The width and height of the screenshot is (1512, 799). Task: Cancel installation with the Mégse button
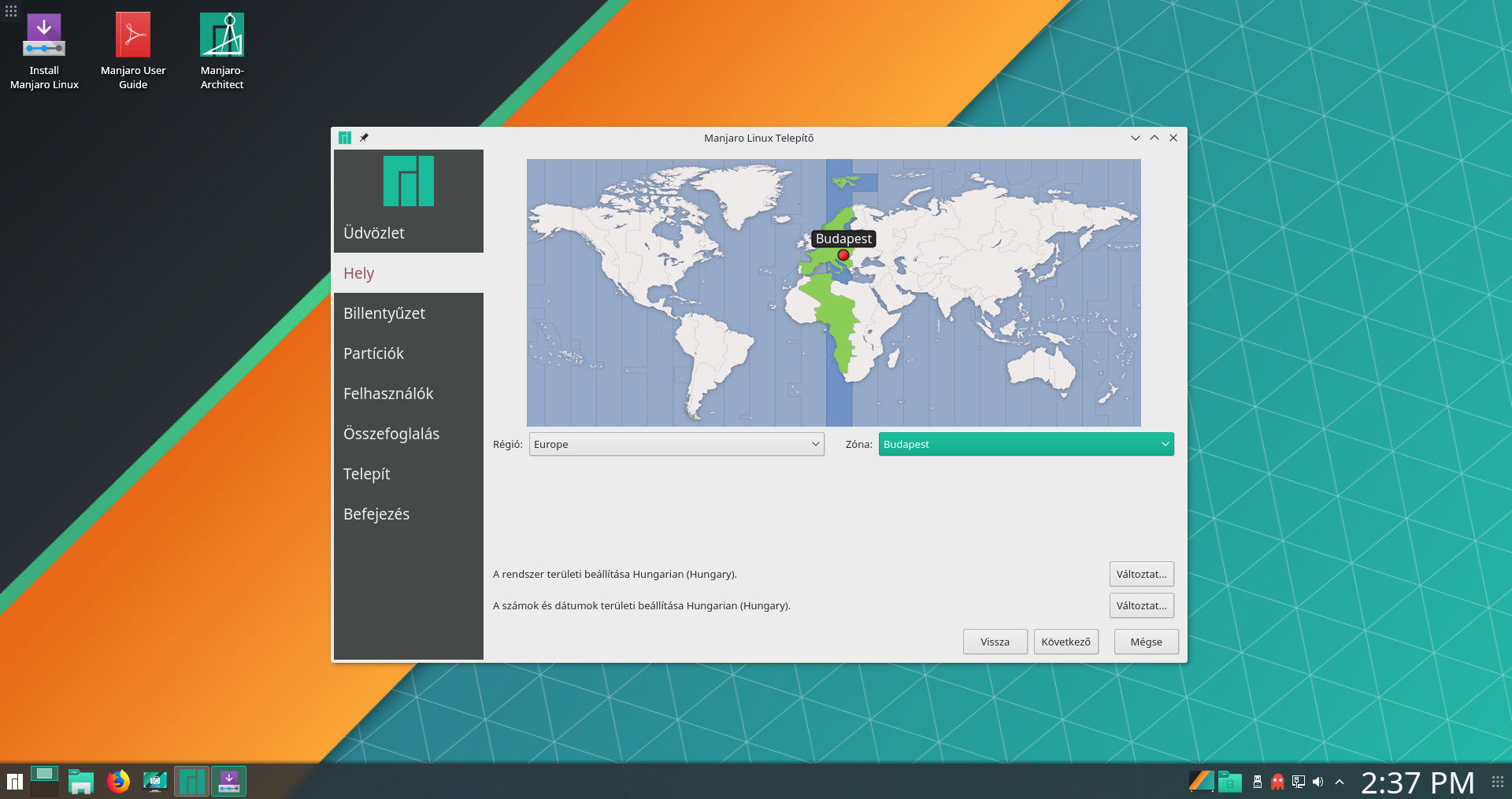point(1147,642)
